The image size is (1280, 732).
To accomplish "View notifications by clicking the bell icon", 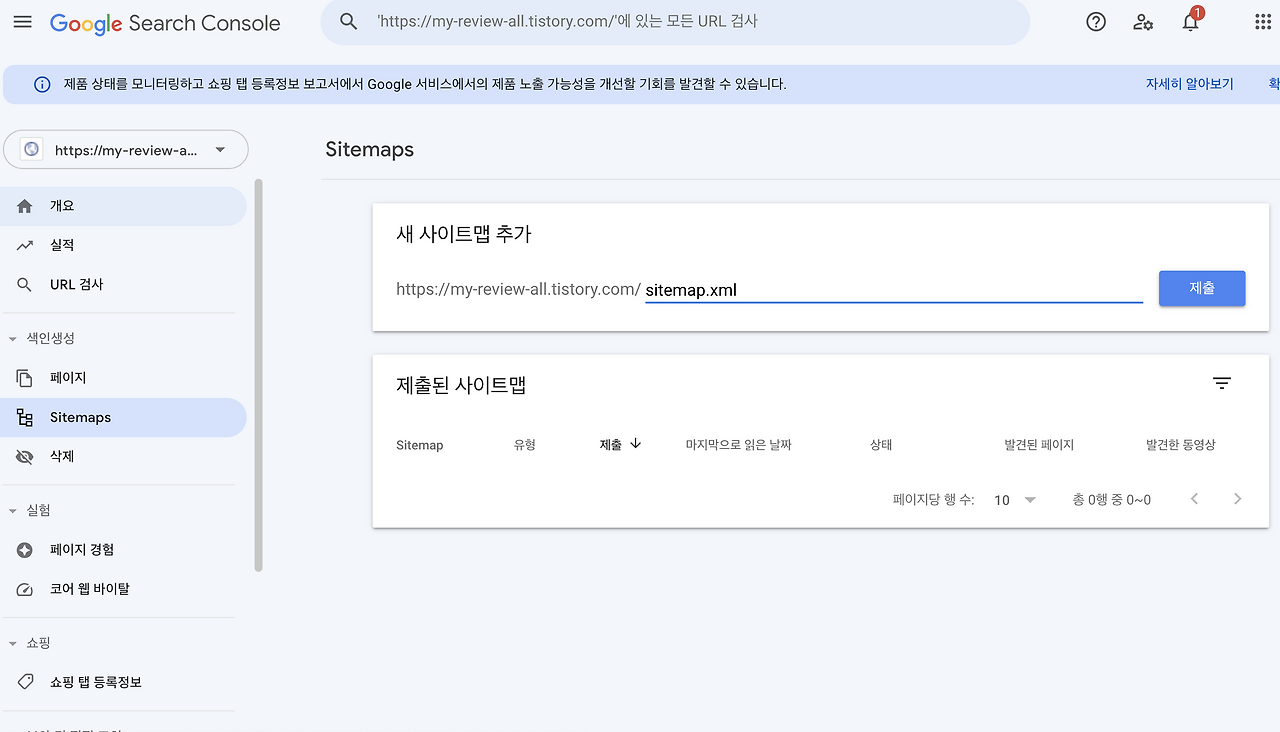I will pyautogui.click(x=1189, y=21).
